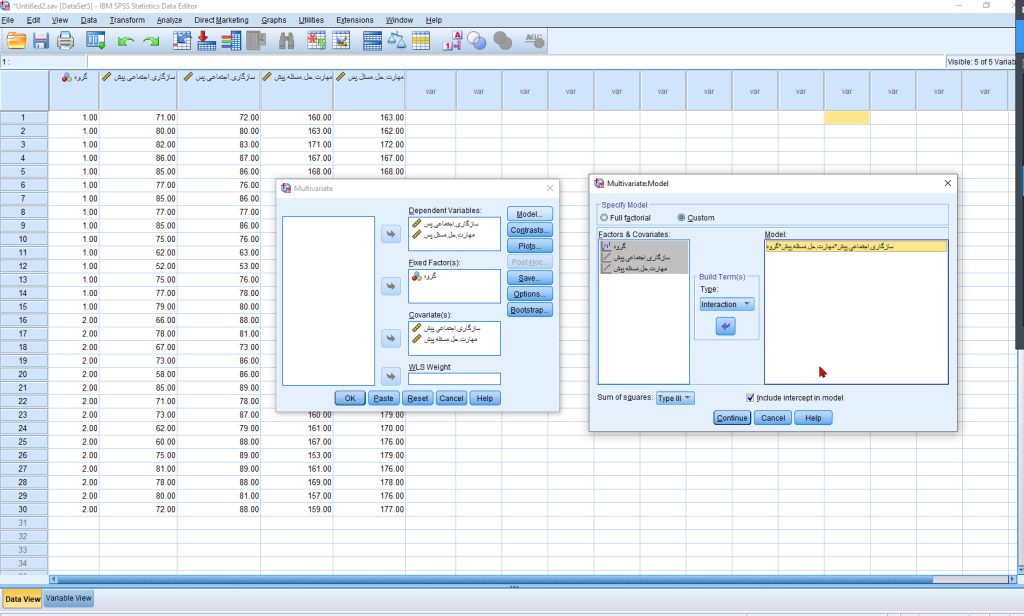Image resolution: width=1024 pixels, height=616 pixels.
Task: Click OK in the Multivariate dialog
Action: point(350,398)
